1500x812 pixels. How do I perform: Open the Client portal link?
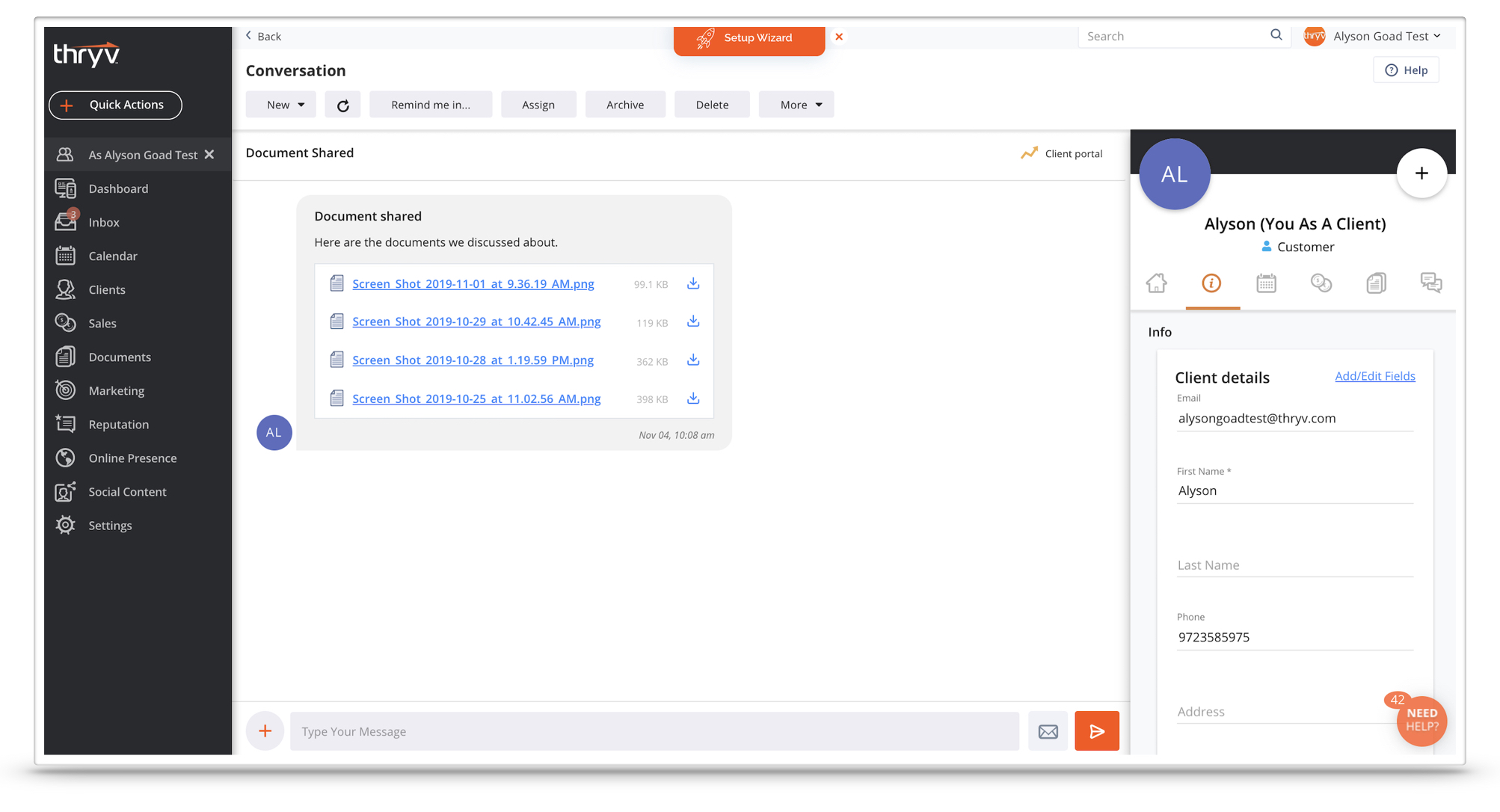pyautogui.click(x=1062, y=153)
